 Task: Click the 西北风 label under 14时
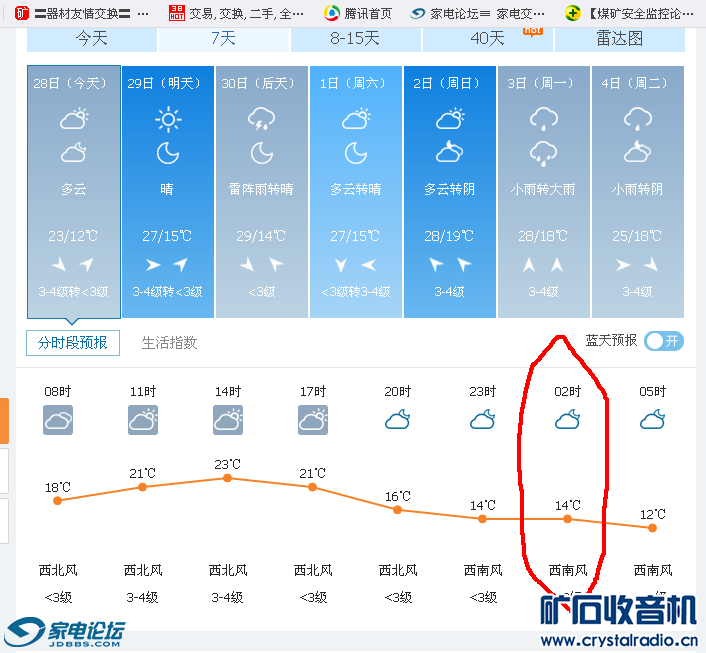(228, 571)
